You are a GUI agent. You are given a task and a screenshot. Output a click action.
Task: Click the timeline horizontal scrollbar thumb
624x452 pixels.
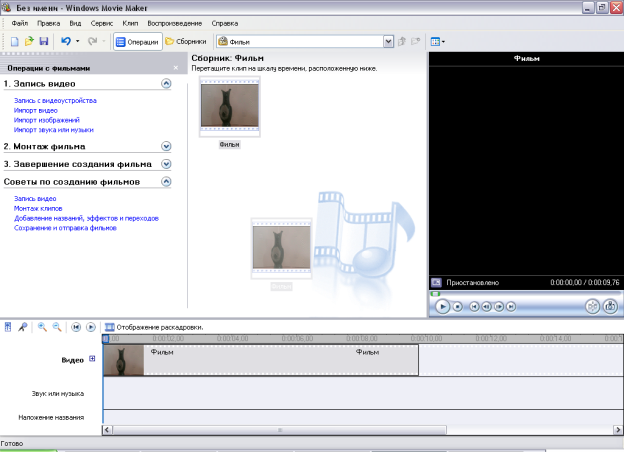[x=279, y=430]
